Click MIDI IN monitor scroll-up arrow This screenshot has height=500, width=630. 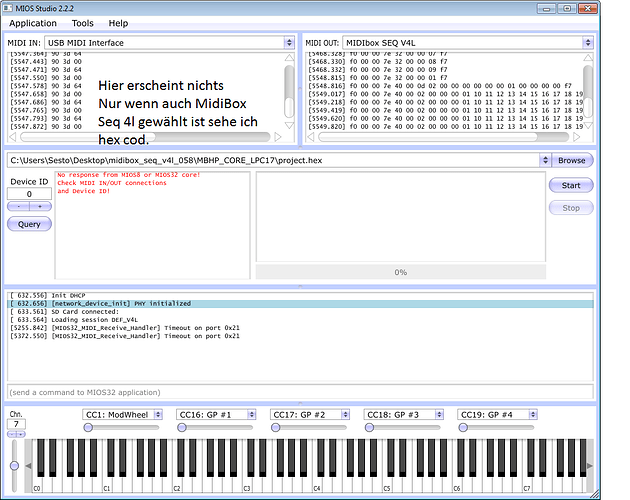[x=289, y=58]
